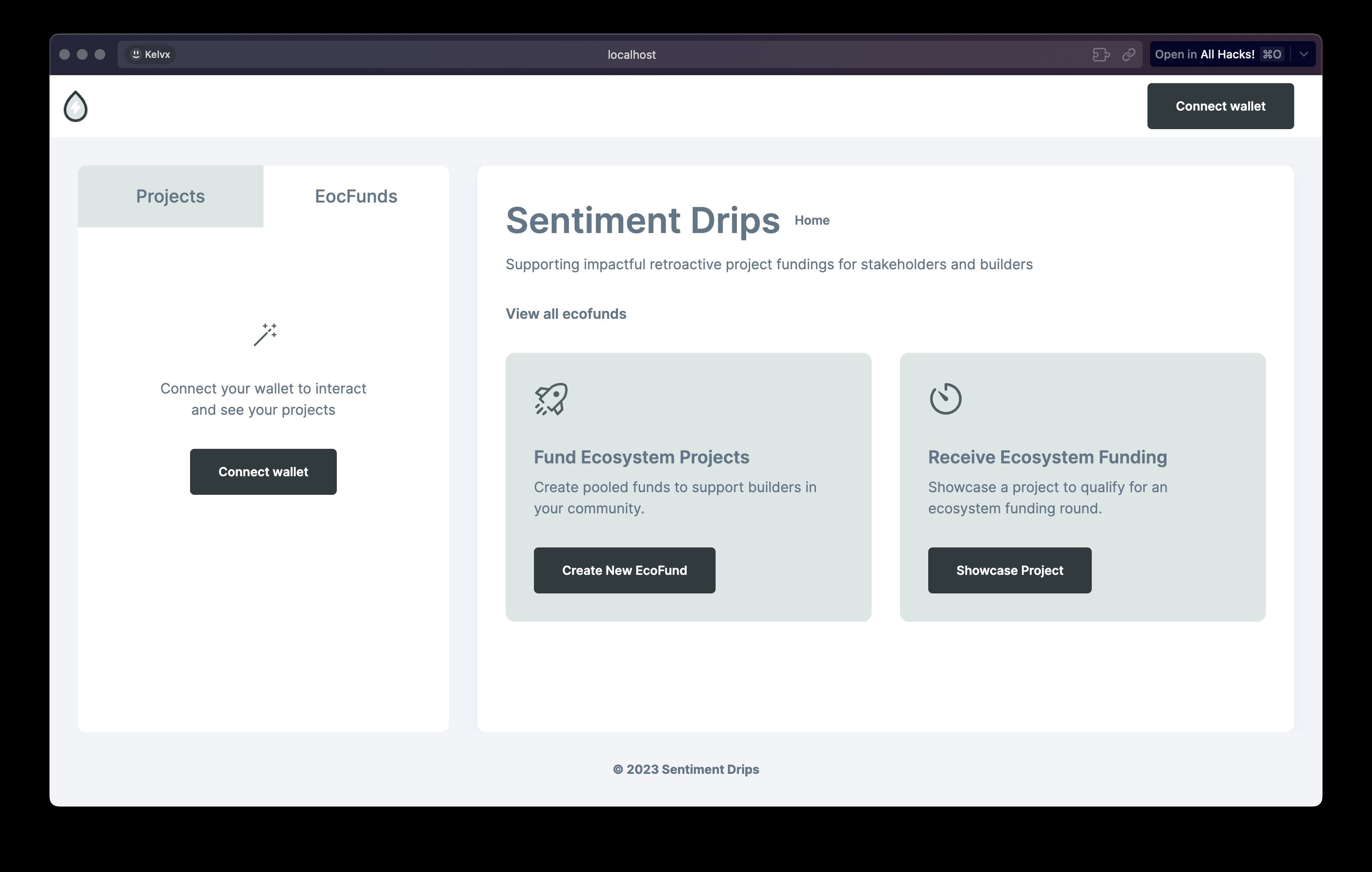This screenshot has width=1372, height=872.
Task: Click the Create New EcoFund button
Action: [624, 570]
